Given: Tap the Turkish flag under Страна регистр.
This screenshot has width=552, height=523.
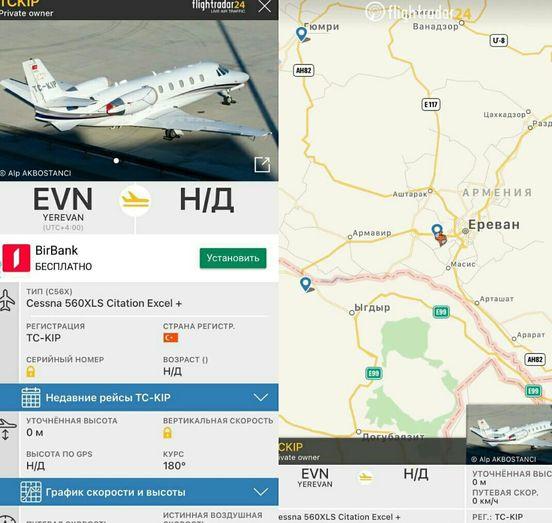Looking at the screenshot, I should point(170,338).
